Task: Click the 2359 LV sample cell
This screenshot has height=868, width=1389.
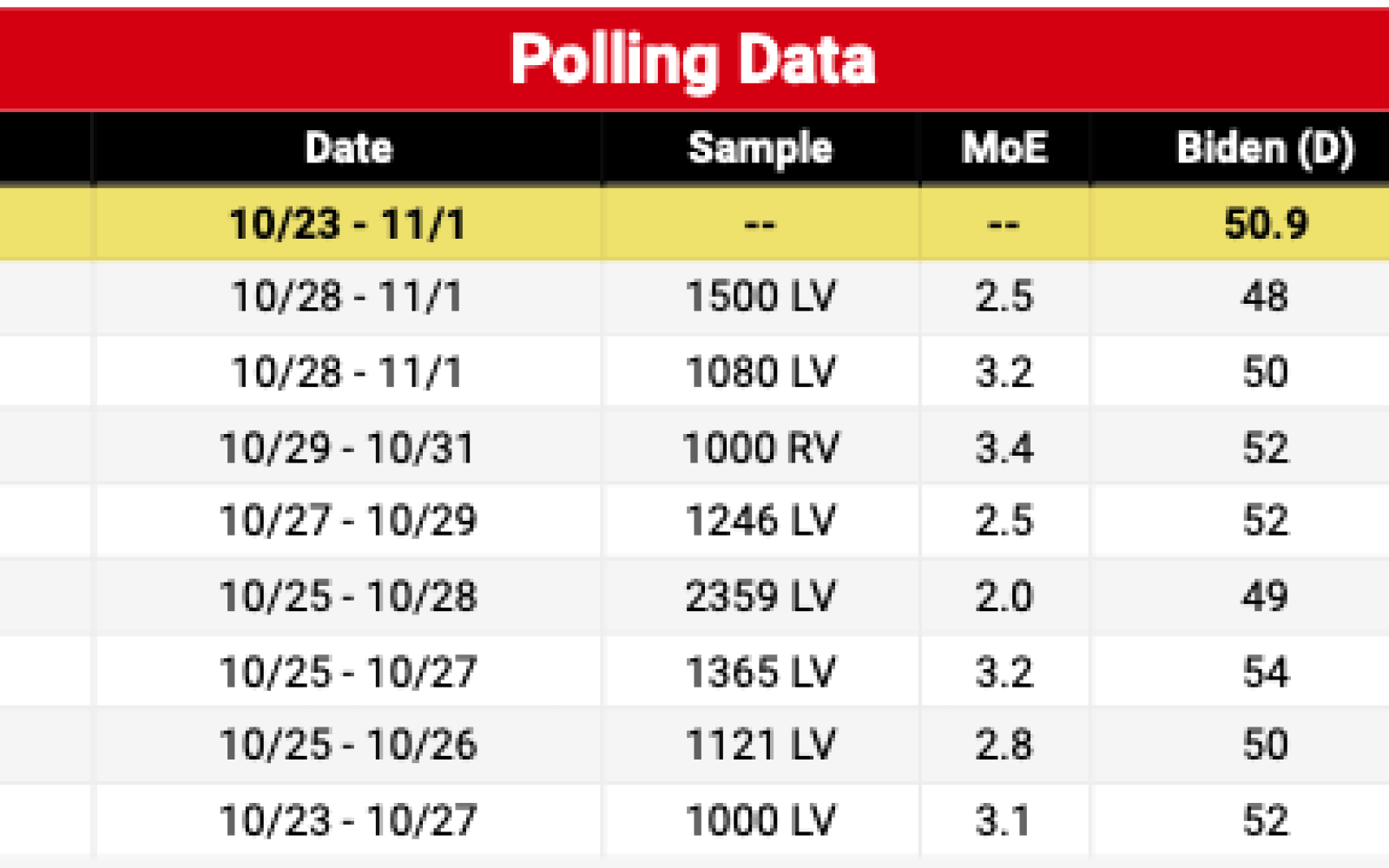Action: pos(760,596)
